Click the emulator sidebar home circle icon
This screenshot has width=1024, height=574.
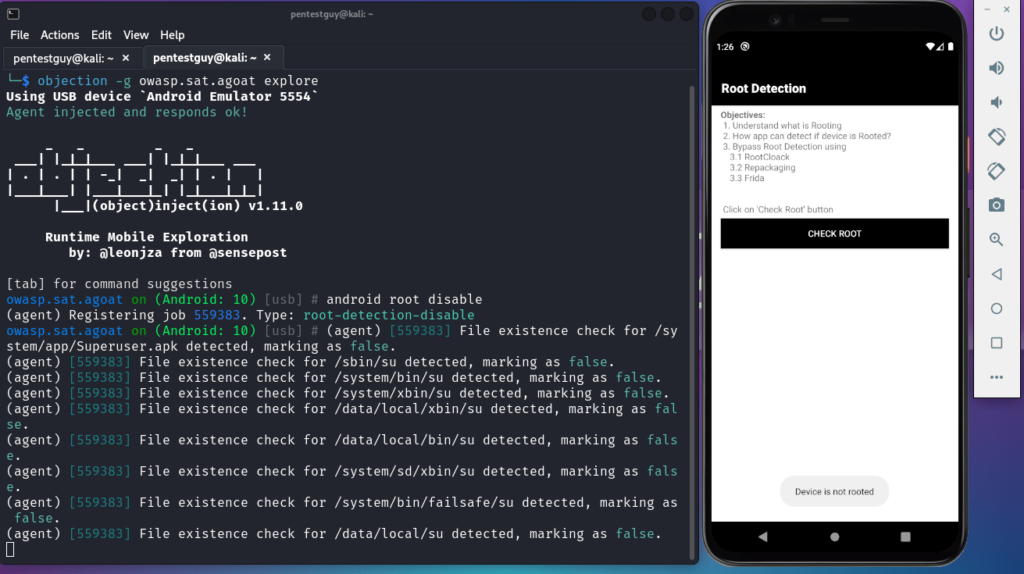tap(996, 308)
